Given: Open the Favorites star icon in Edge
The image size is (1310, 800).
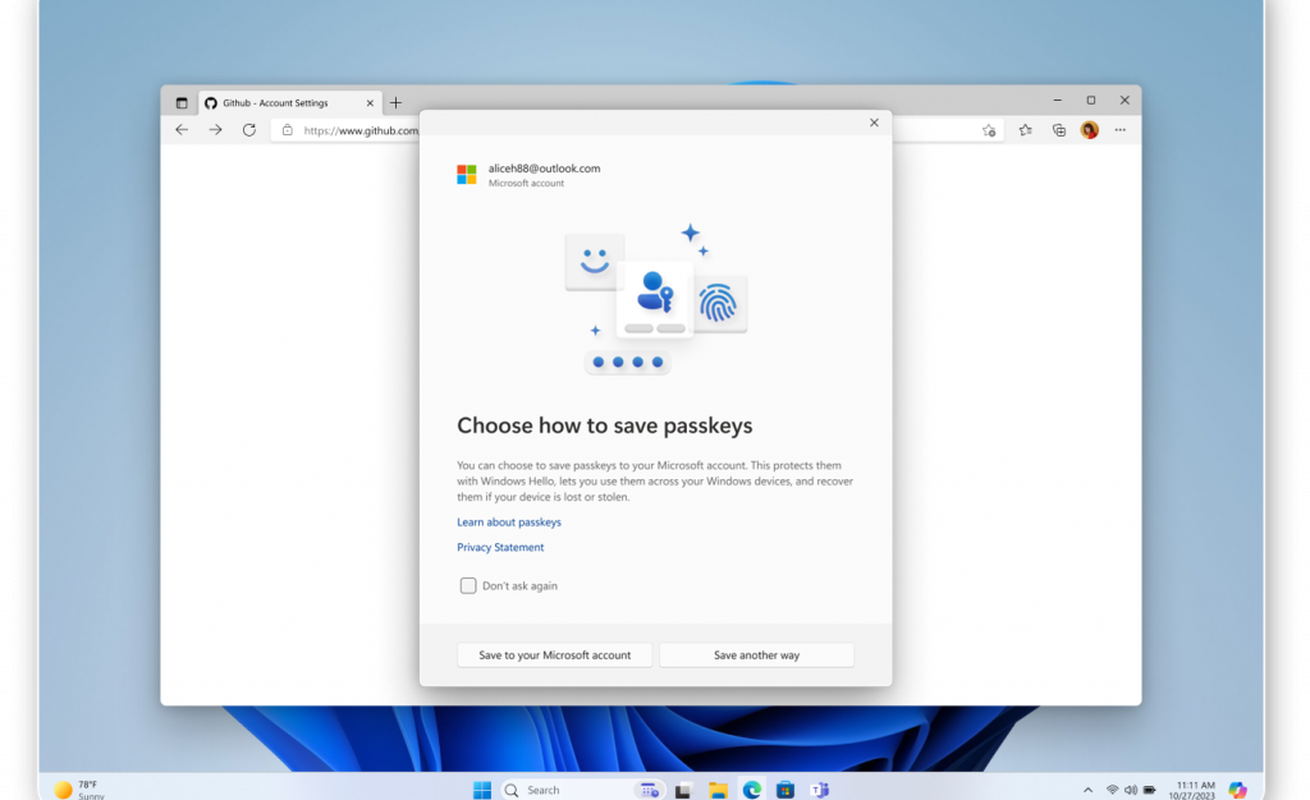Looking at the screenshot, I should point(1025,130).
